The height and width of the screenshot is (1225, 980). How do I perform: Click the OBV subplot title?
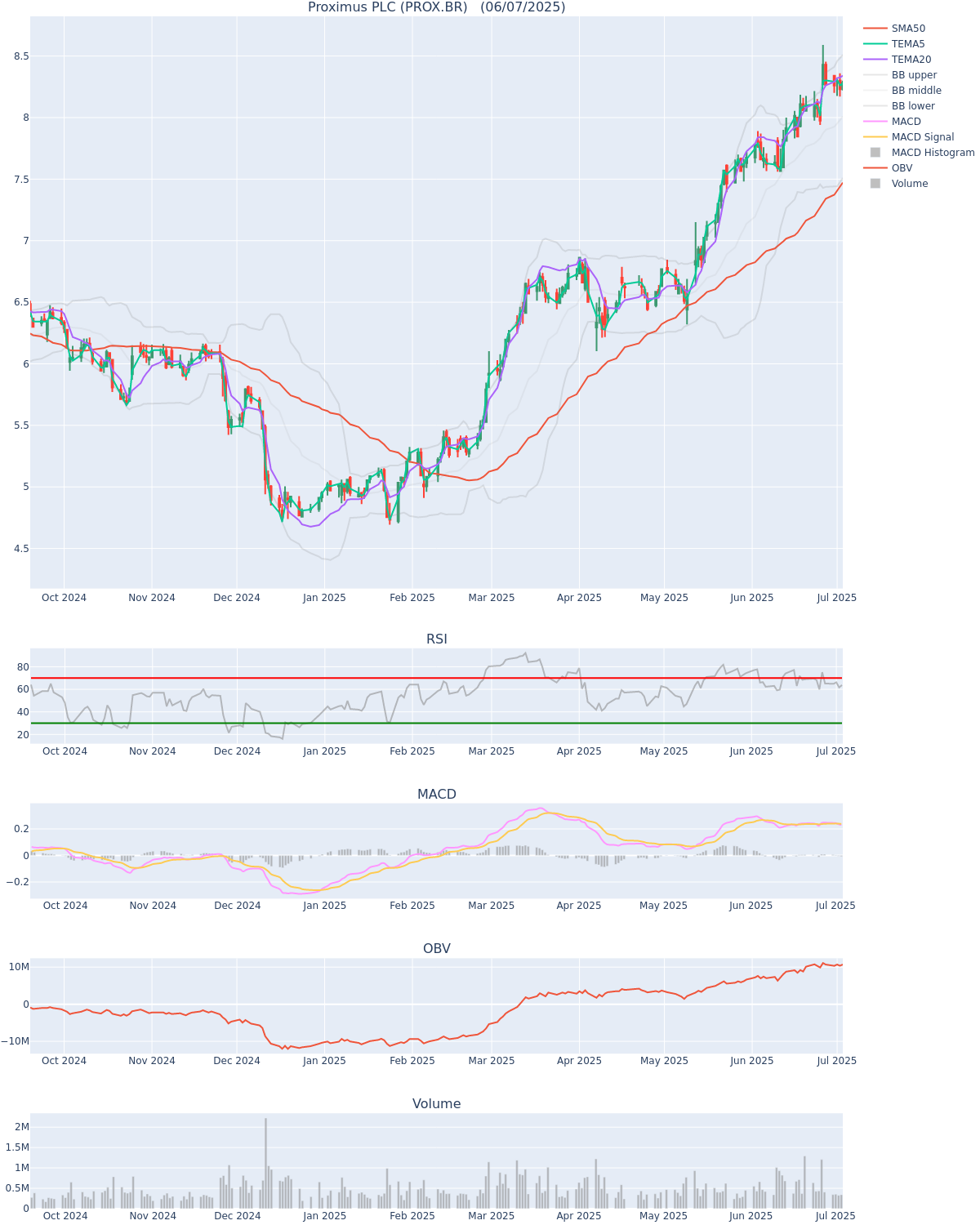[x=436, y=948]
